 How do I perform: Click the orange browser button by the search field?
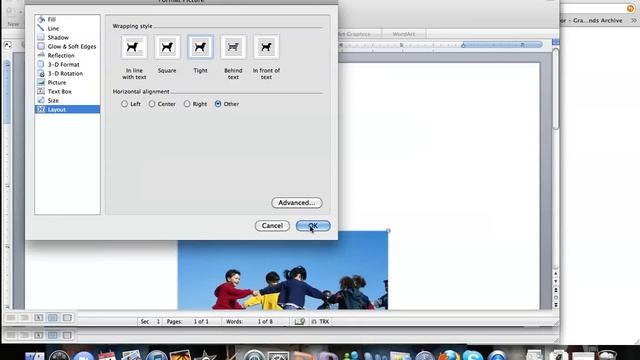click(x=630, y=8)
